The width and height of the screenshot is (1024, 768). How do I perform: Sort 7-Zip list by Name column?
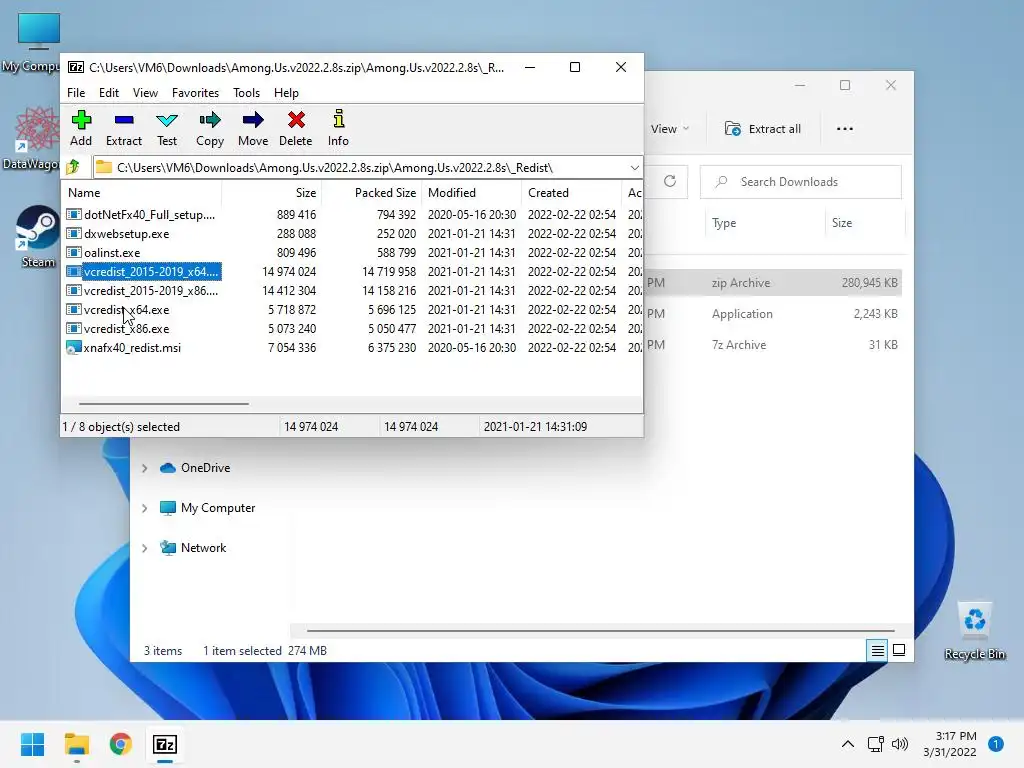click(142, 193)
